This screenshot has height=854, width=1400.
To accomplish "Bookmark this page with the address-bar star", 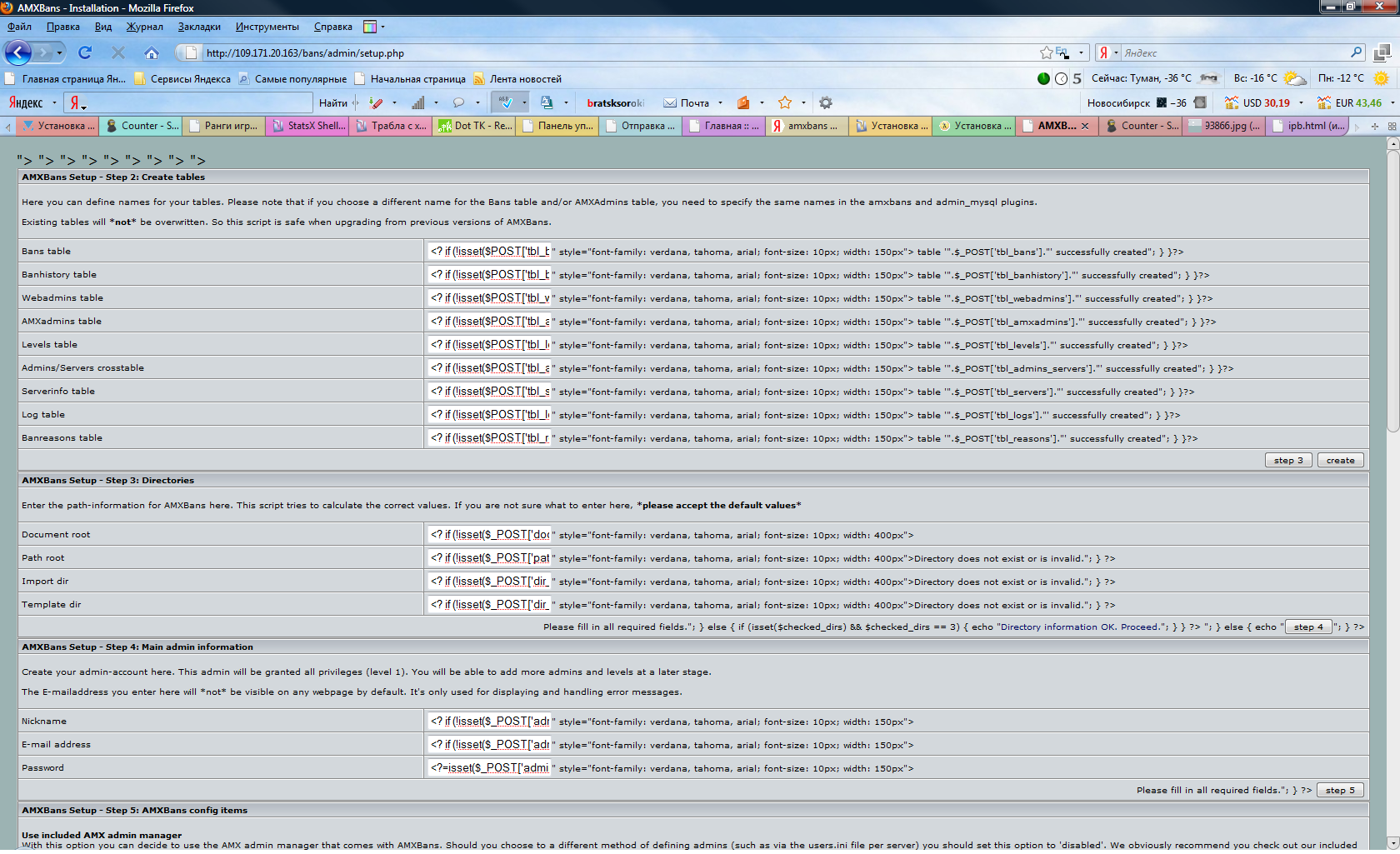I will [1046, 52].
